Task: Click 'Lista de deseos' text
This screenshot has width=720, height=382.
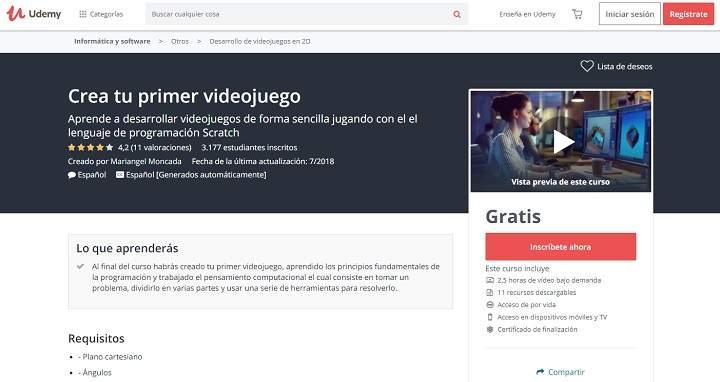Action: [x=624, y=67]
